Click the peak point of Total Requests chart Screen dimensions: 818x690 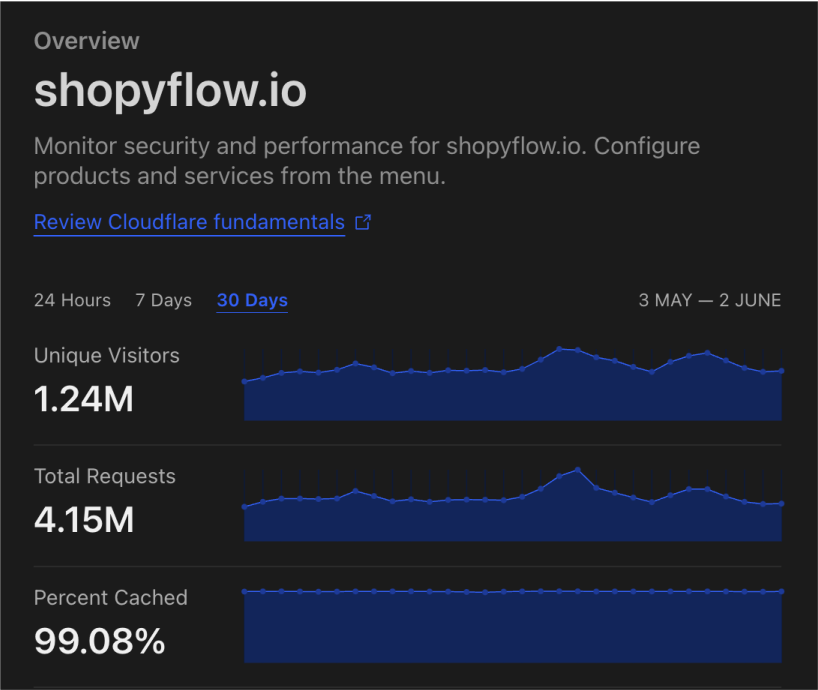578,470
